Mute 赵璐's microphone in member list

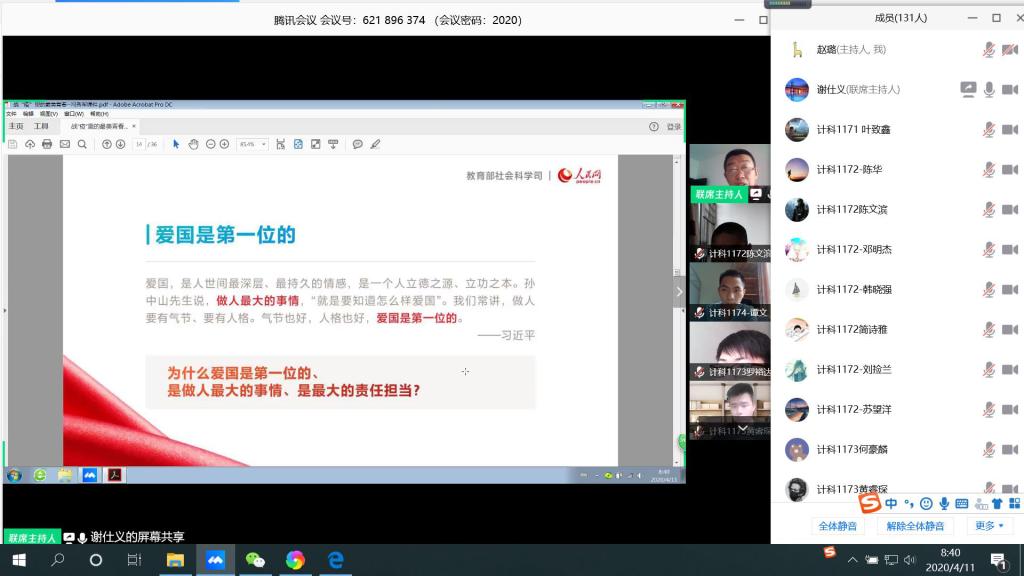(989, 49)
